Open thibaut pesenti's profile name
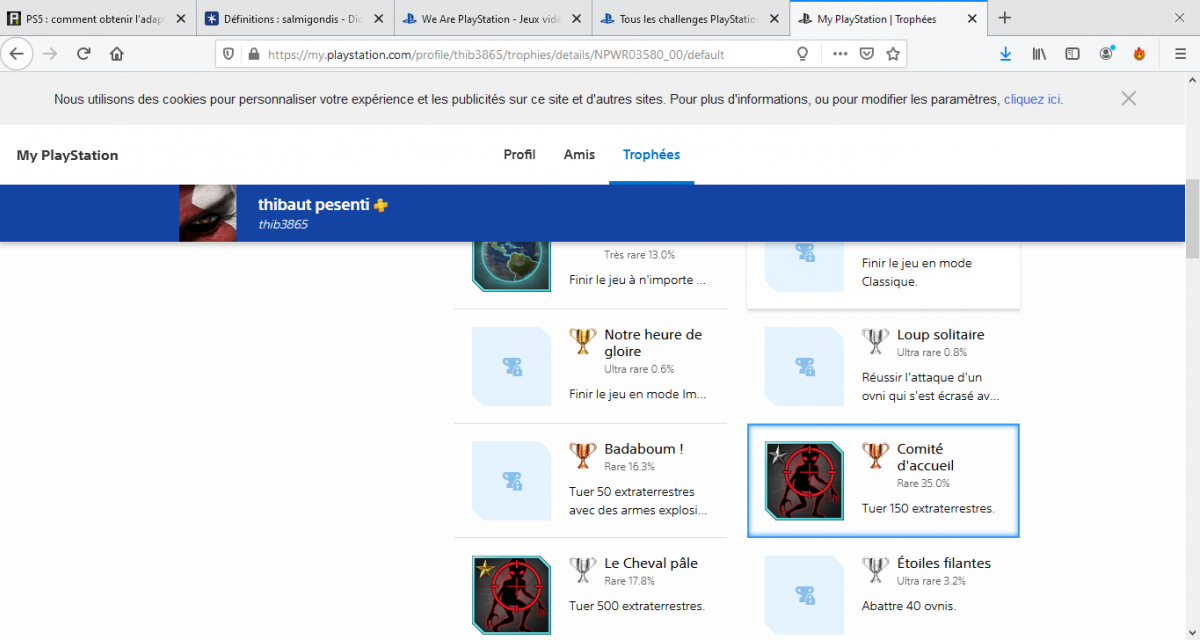 click(x=314, y=204)
